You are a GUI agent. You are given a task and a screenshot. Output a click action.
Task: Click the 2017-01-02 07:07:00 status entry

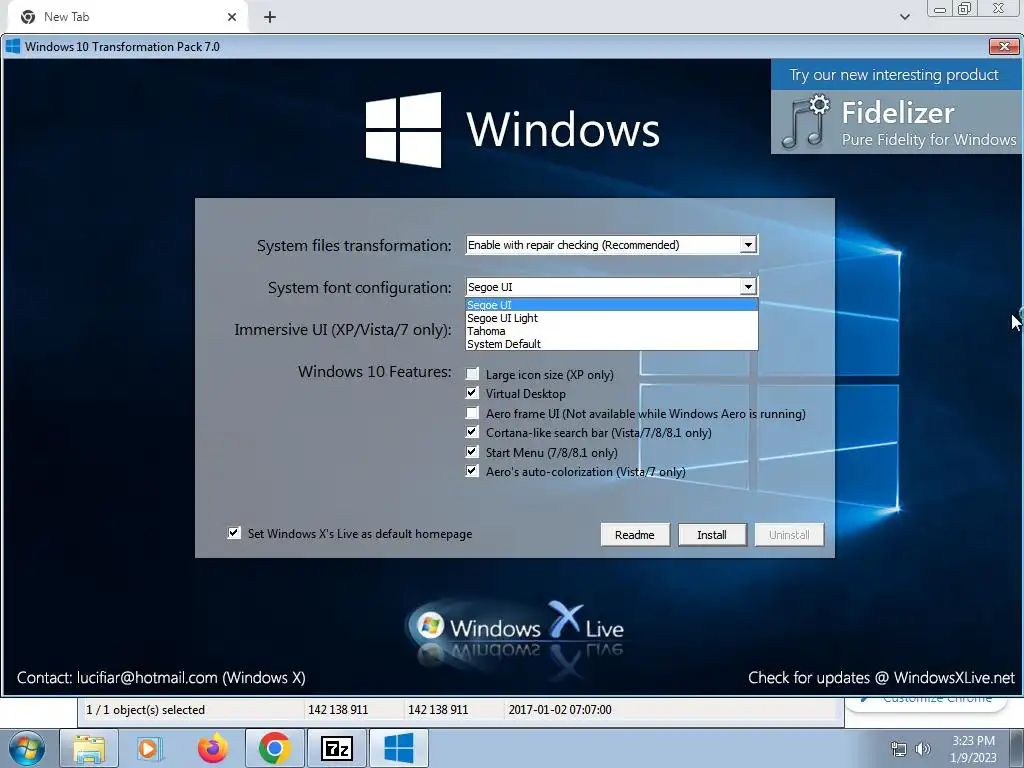pos(560,710)
